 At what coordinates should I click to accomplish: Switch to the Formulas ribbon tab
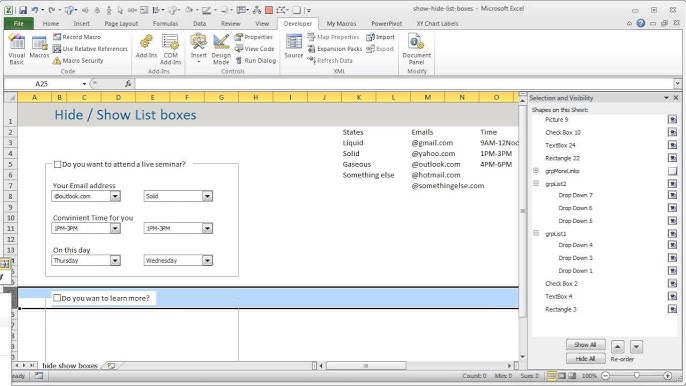pos(165,24)
